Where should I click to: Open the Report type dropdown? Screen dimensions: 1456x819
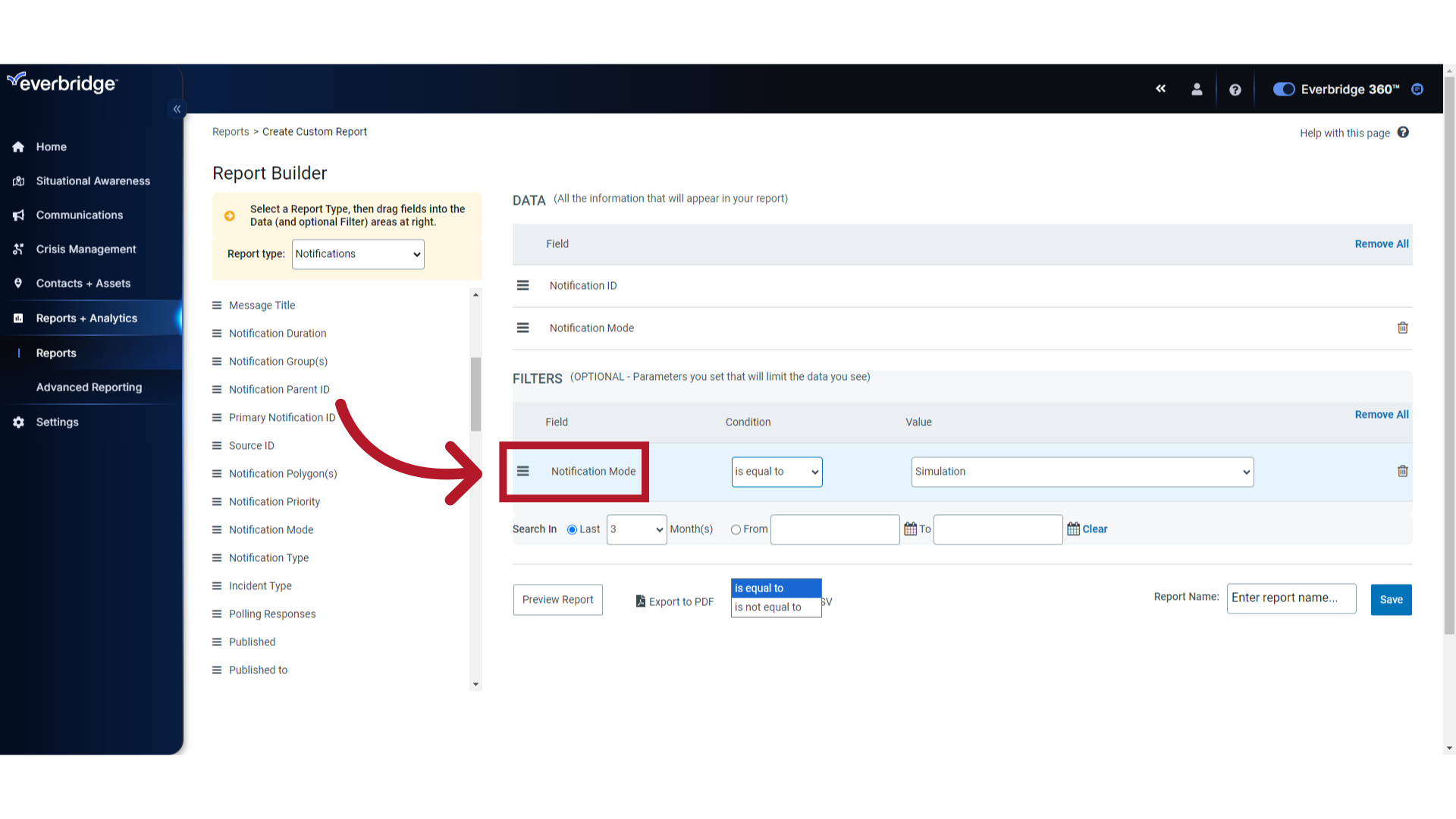[357, 253]
